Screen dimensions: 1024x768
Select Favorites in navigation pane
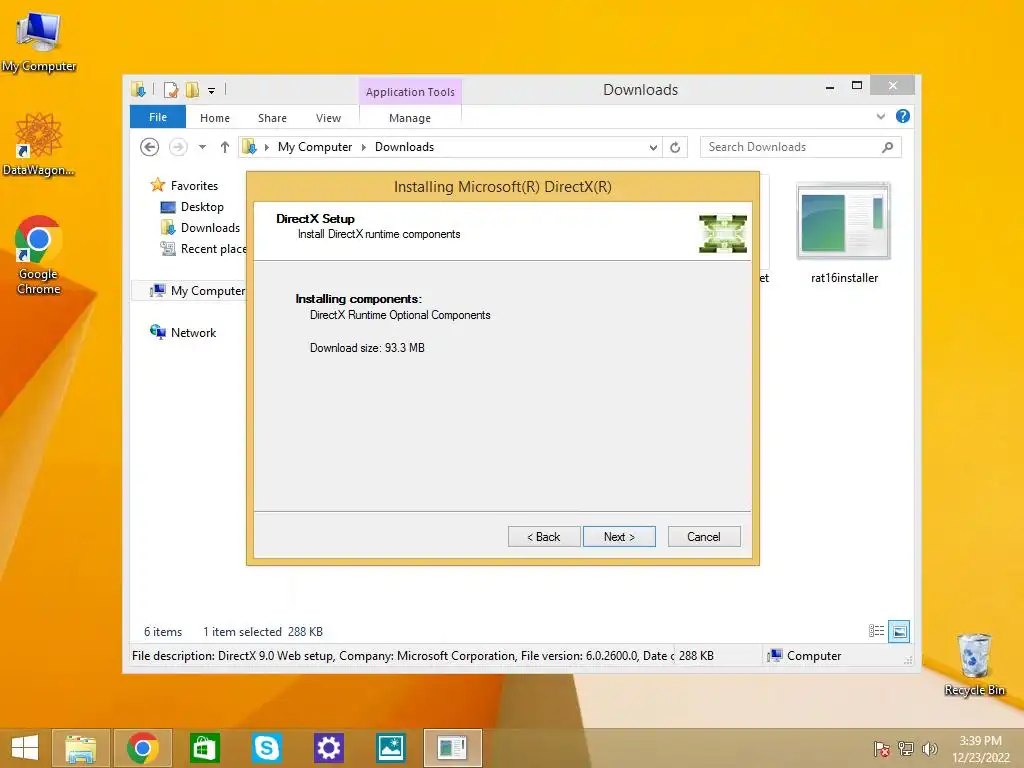(x=194, y=185)
